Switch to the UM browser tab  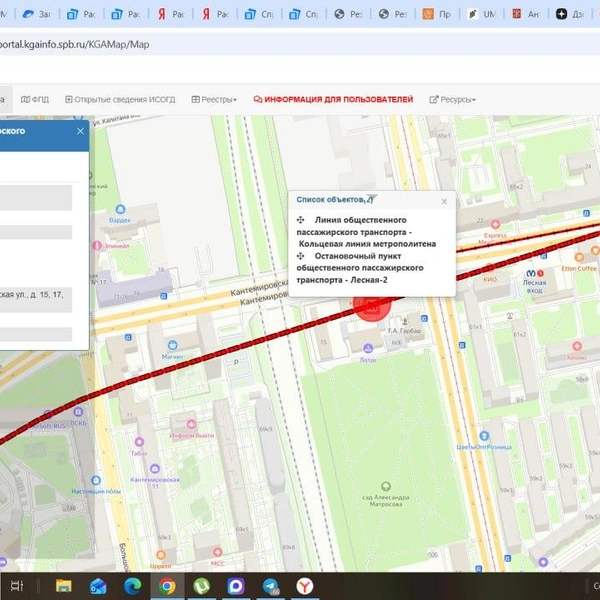(481, 14)
